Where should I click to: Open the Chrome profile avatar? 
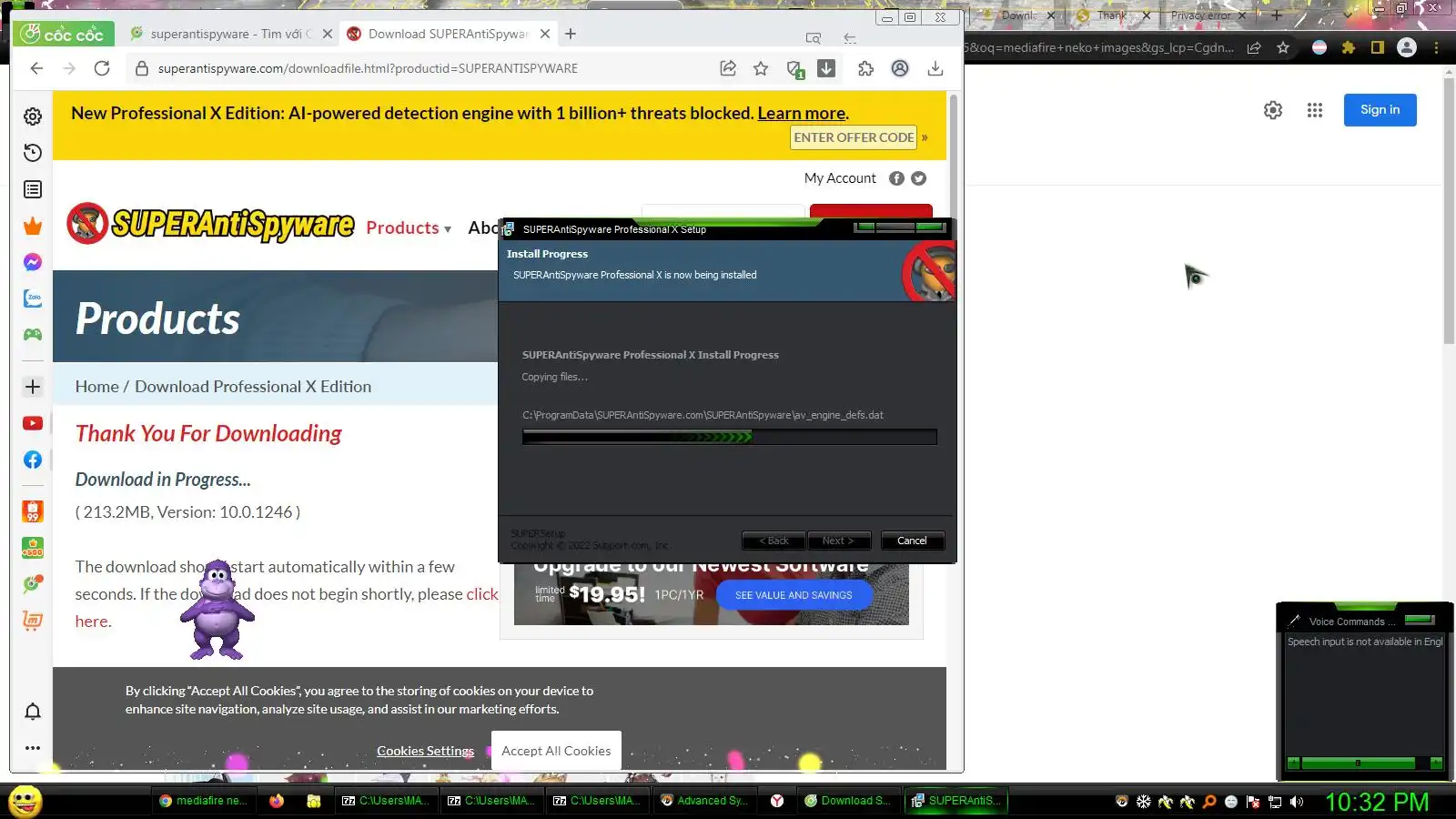(1407, 47)
